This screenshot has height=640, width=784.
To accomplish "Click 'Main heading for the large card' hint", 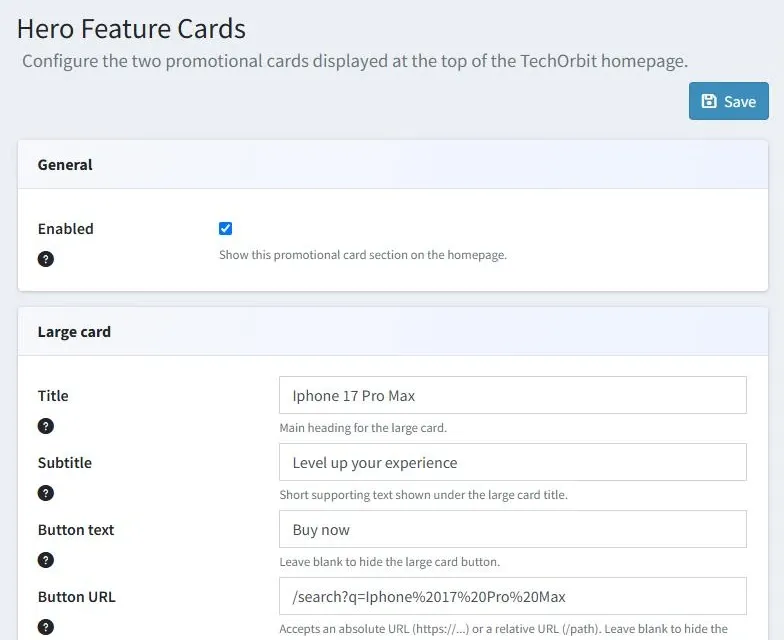I will pyautogui.click(x=363, y=428).
